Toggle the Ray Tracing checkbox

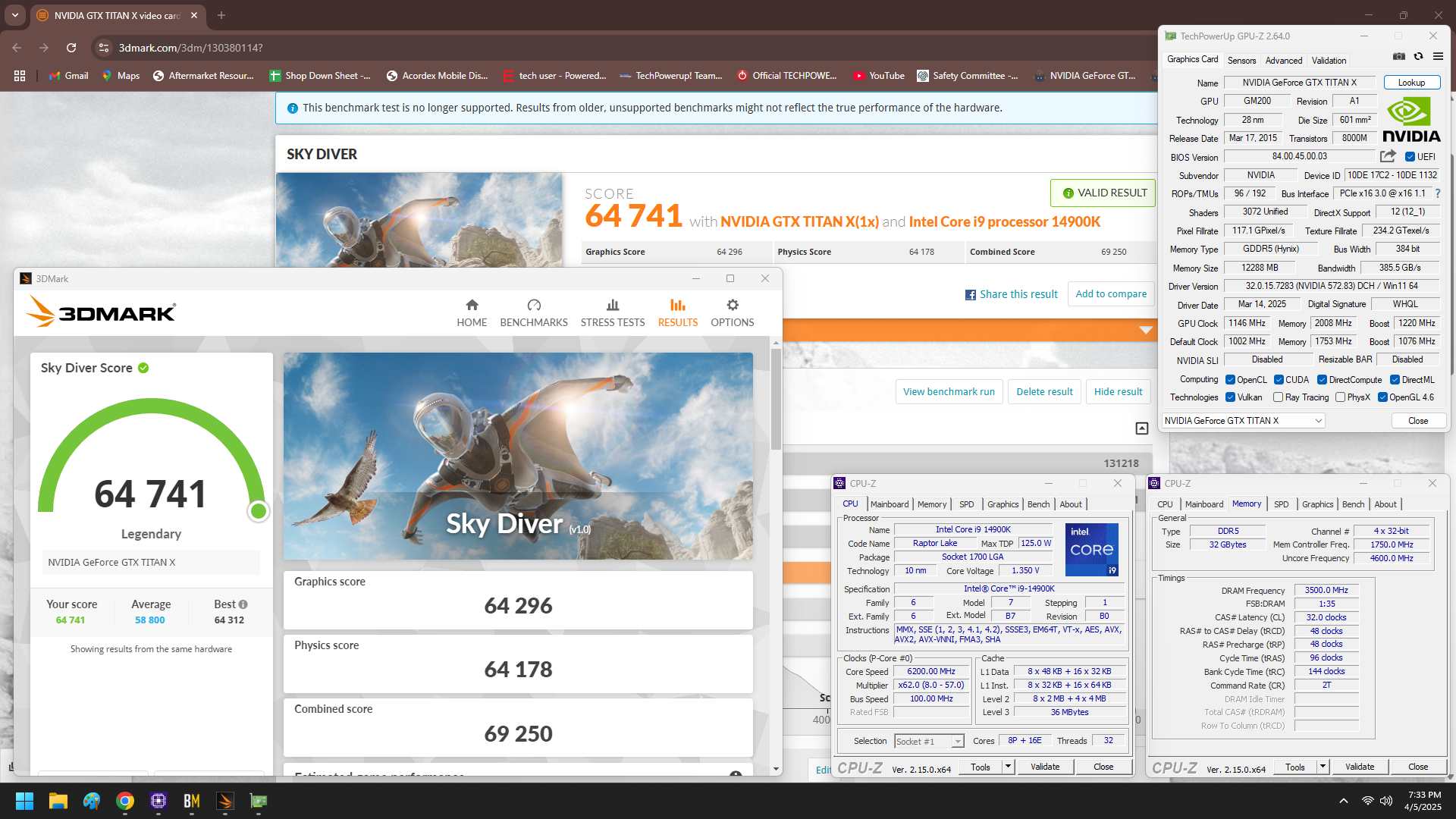[1279, 397]
